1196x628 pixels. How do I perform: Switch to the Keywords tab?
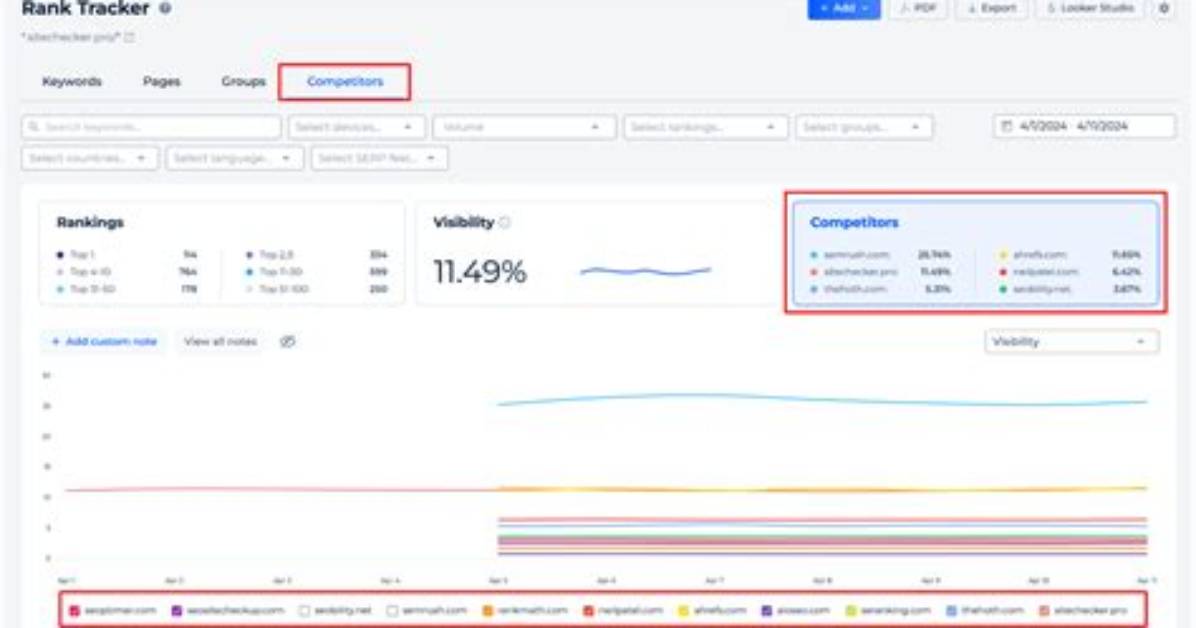tap(72, 82)
